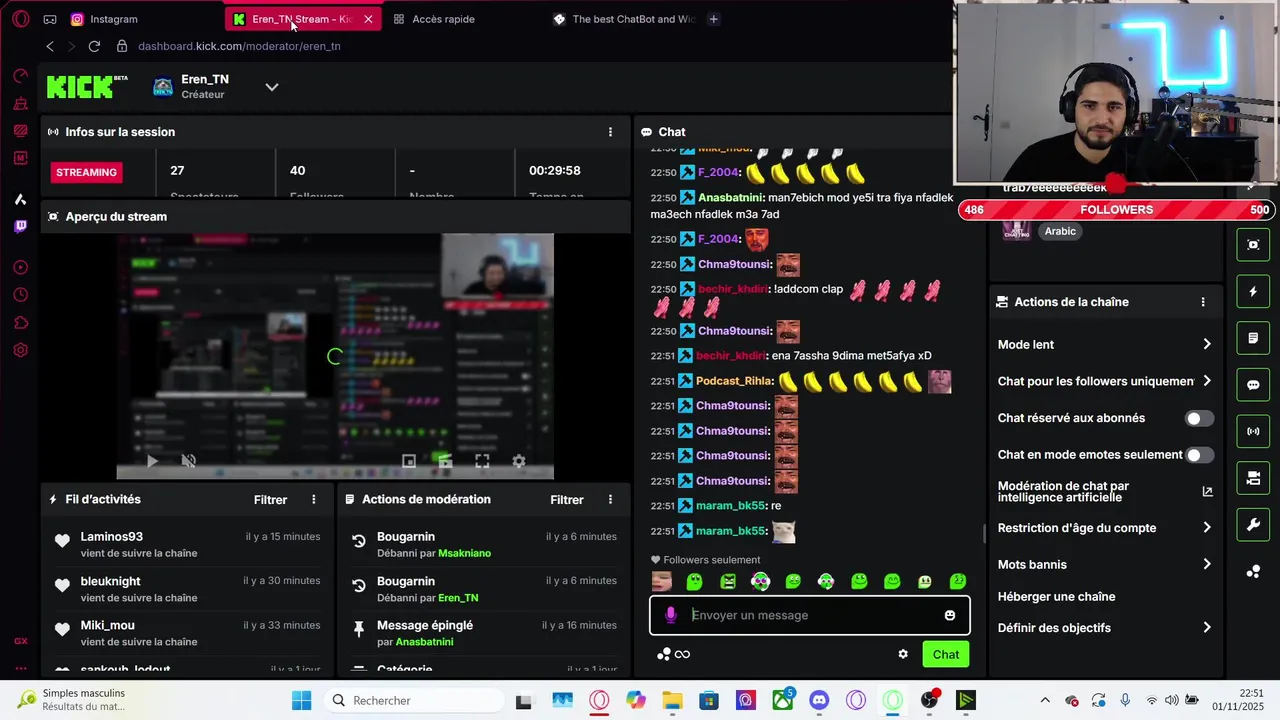Open the activity feed lightning icon on right rail
Viewport: 1280px width, 720px height.
click(1253, 292)
